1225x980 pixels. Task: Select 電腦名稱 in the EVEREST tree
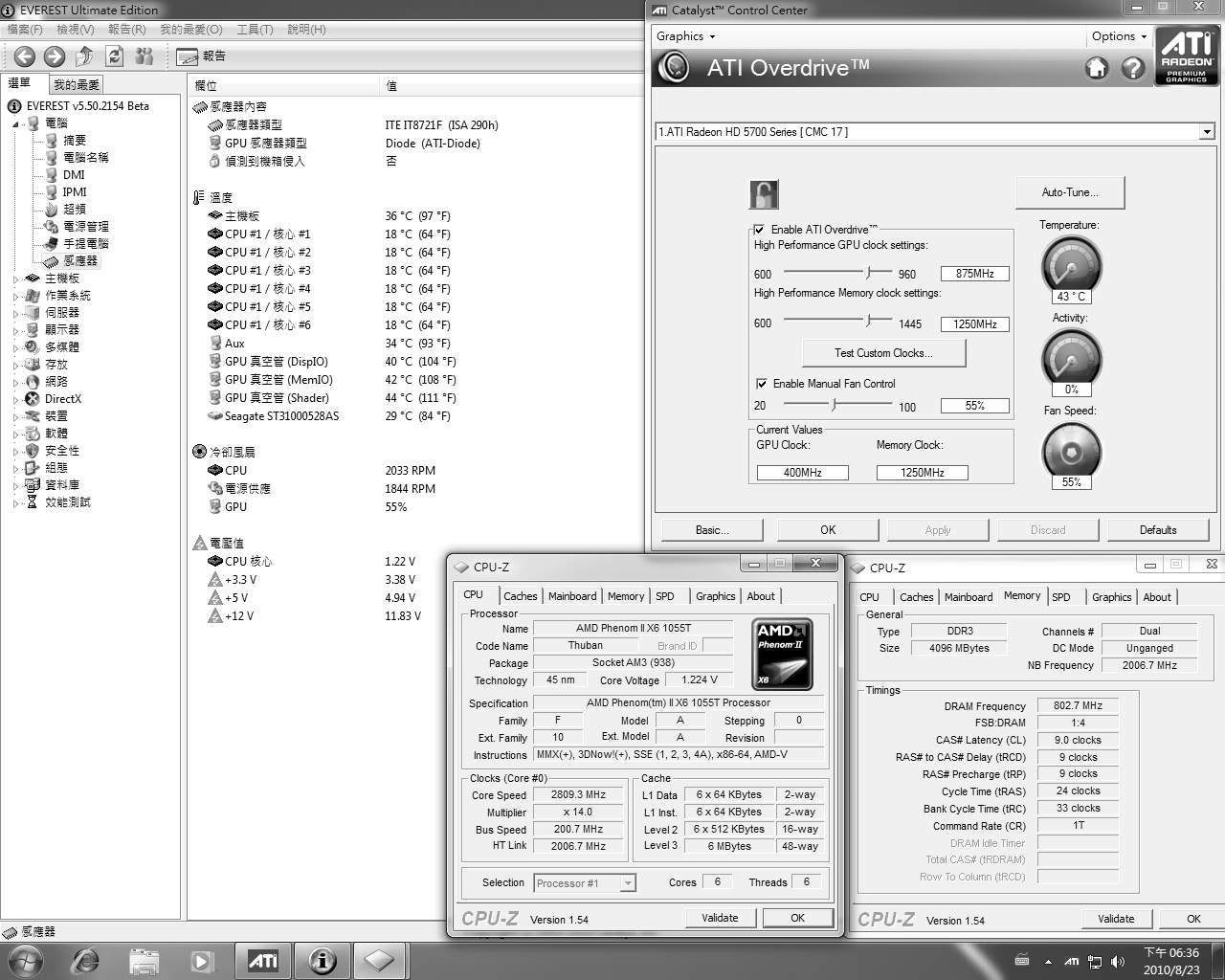86,157
